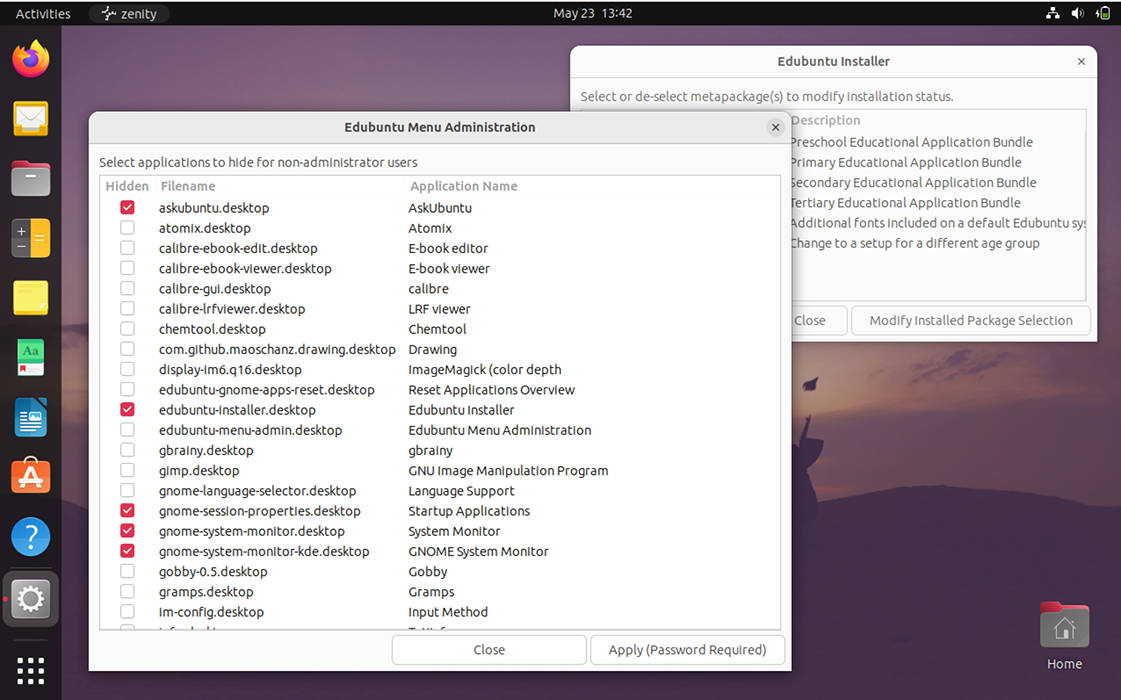Click Apply (Password Required)
The height and width of the screenshot is (700, 1121).
[x=687, y=649]
